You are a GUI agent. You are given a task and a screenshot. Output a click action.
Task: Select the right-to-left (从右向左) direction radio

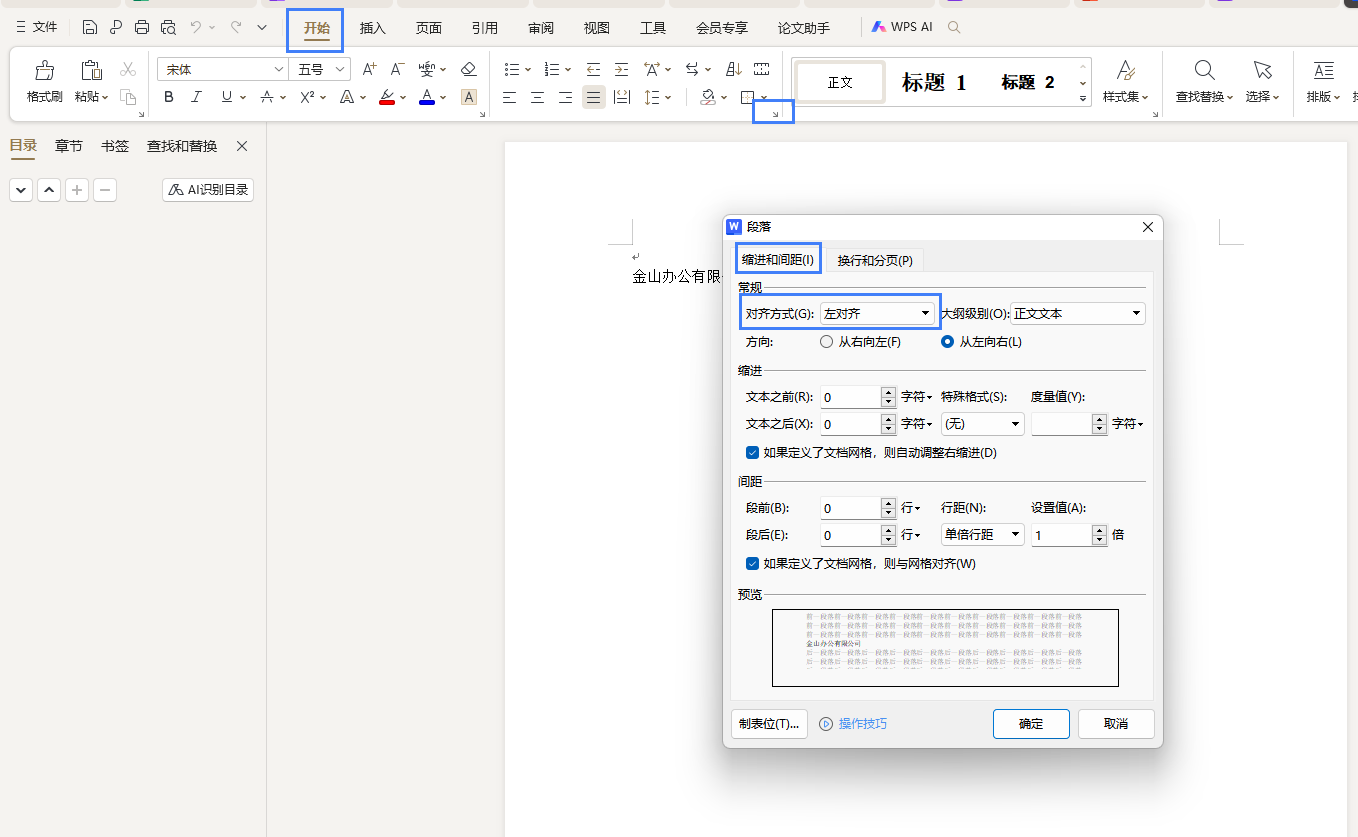[x=826, y=341]
